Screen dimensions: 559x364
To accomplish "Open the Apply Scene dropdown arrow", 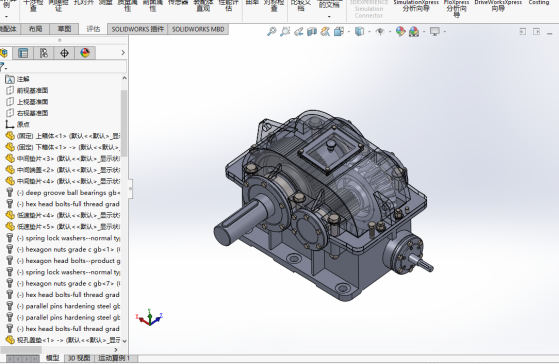I will point(424,32).
